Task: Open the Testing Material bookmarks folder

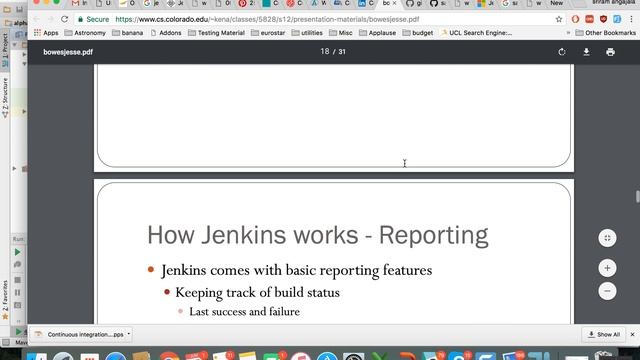Action: [x=216, y=33]
